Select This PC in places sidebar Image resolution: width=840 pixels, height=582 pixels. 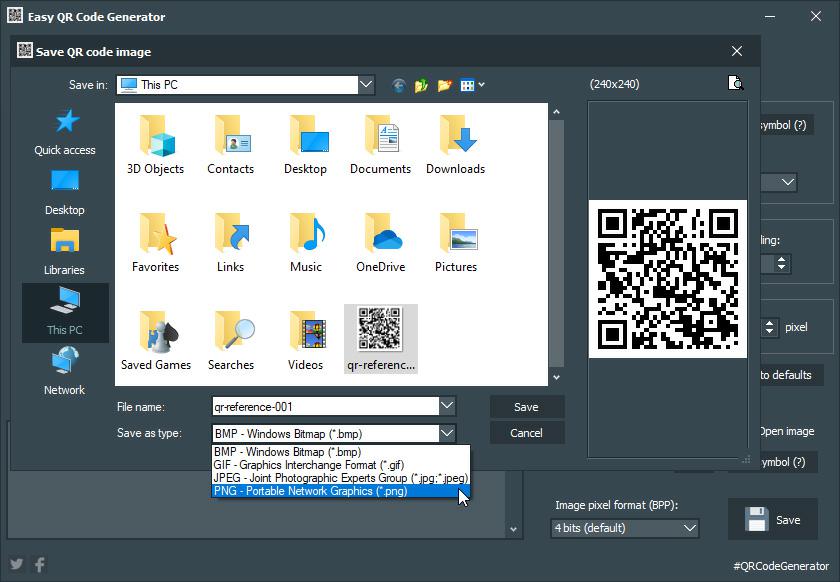click(65, 312)
